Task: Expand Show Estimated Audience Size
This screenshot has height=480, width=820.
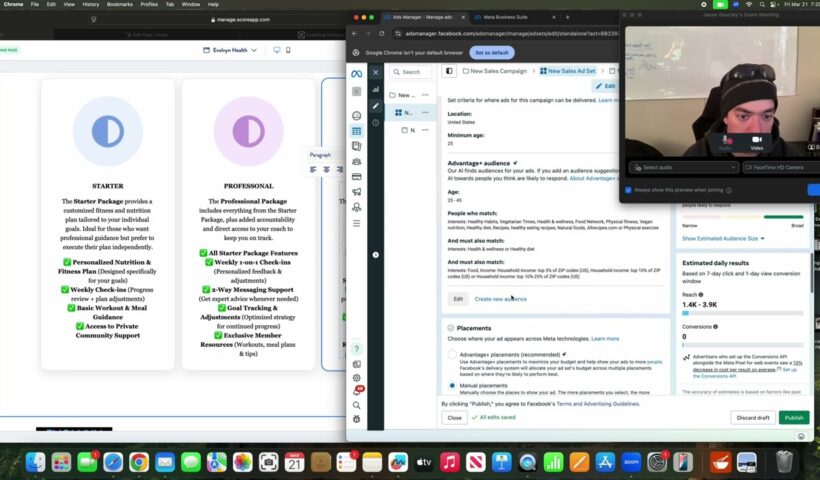Action: click(720, 239)
